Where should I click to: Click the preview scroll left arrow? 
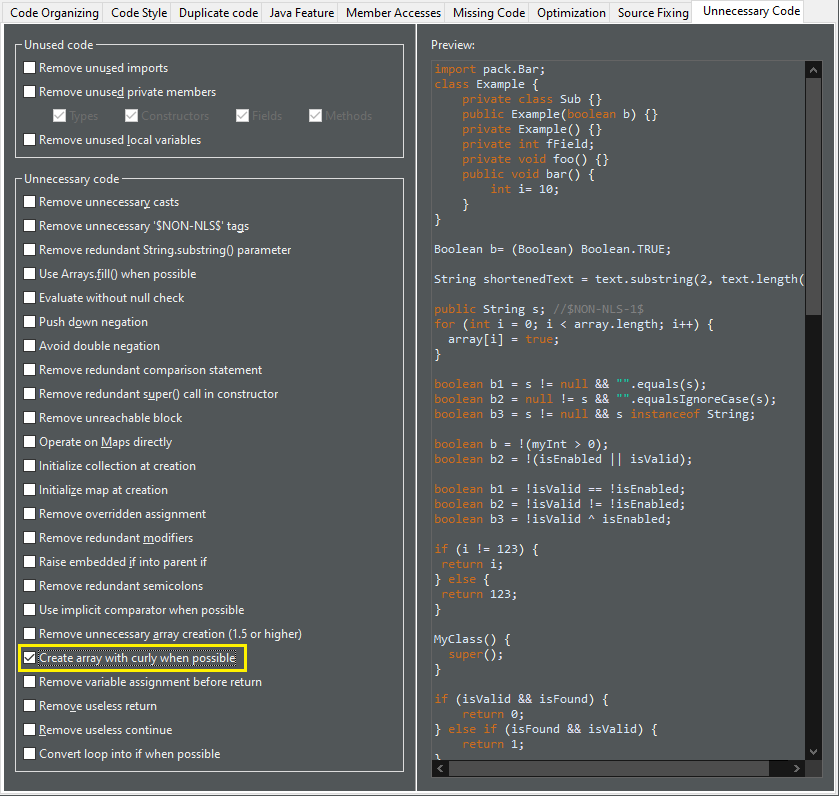coord(440,768)
